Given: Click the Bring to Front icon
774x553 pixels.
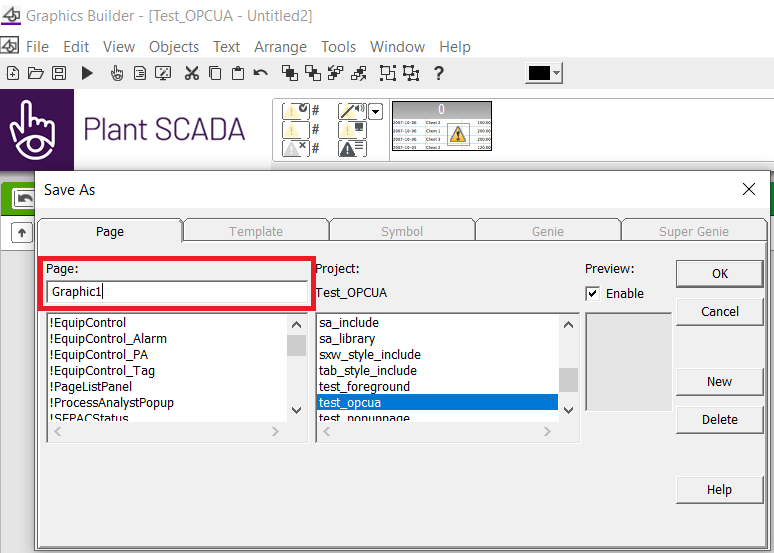Looking at the screenshot, I should coord(290,73).
